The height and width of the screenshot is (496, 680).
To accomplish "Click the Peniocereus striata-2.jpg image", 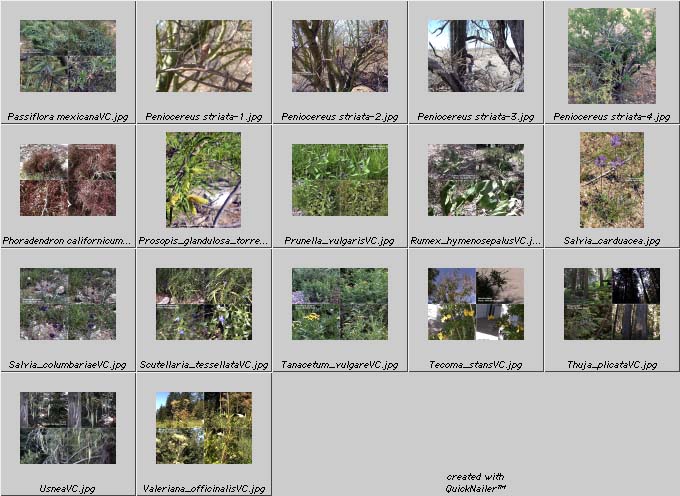I will [x=340, y=56].
